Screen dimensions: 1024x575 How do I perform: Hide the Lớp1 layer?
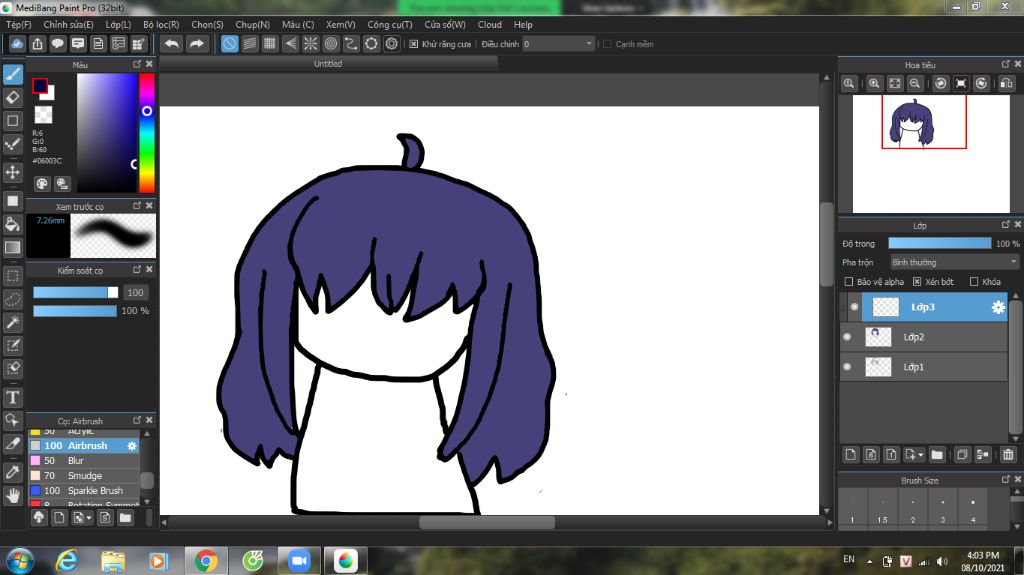coord(847,367)
